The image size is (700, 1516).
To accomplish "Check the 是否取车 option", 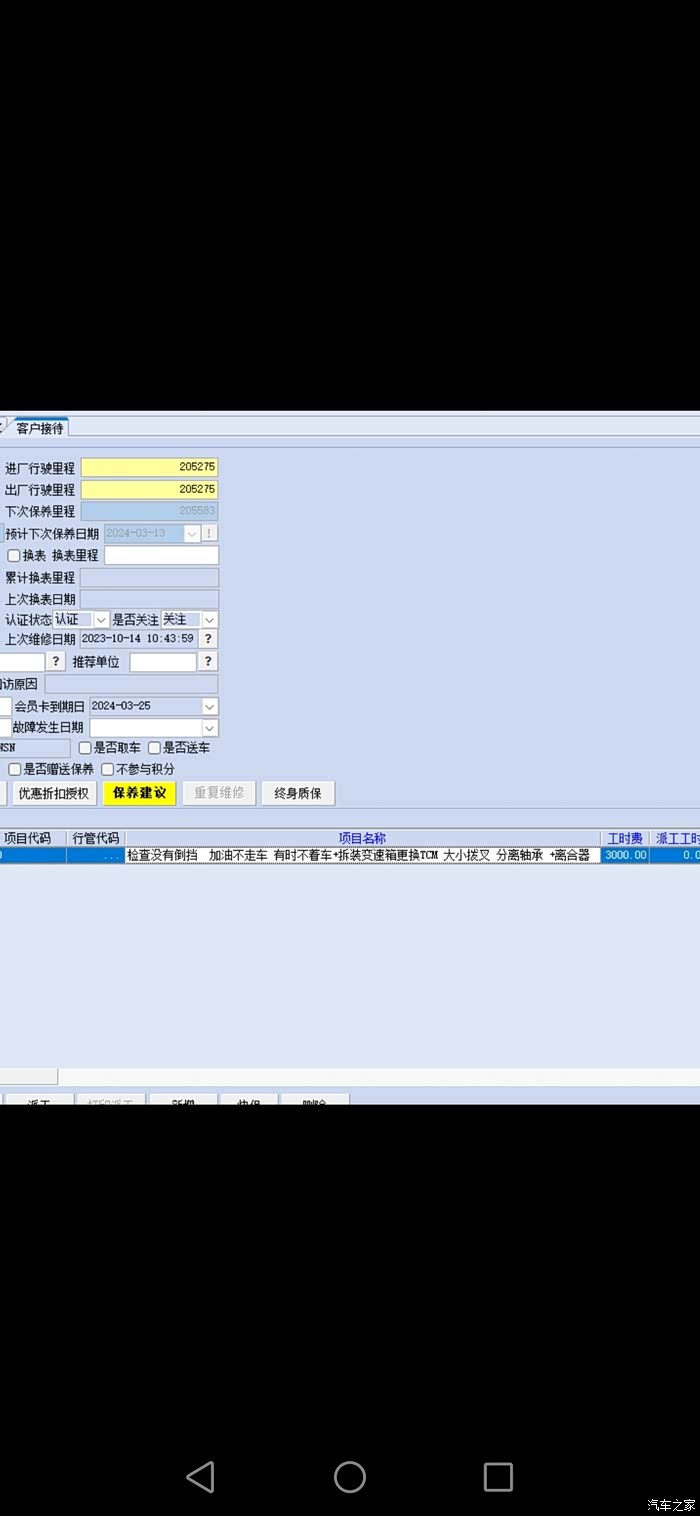I will [85, 748].
